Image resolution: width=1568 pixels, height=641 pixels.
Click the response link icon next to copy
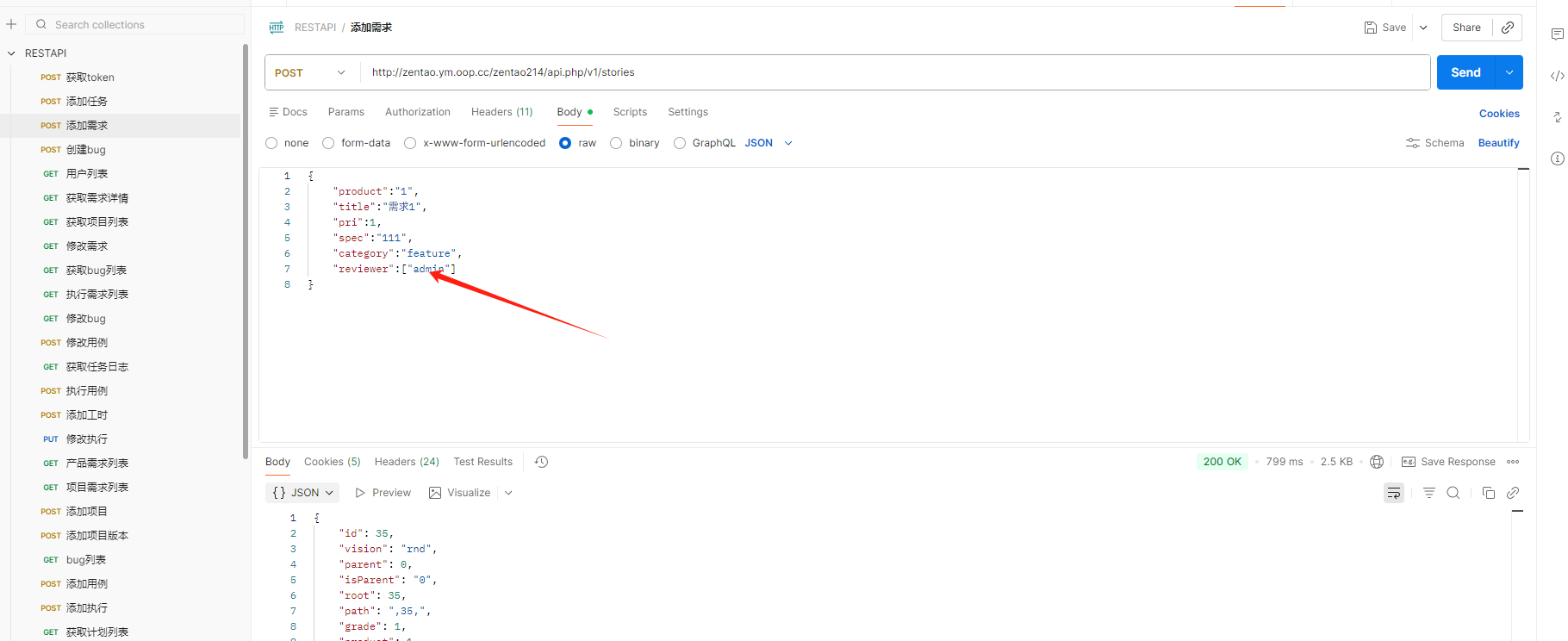1513,493
